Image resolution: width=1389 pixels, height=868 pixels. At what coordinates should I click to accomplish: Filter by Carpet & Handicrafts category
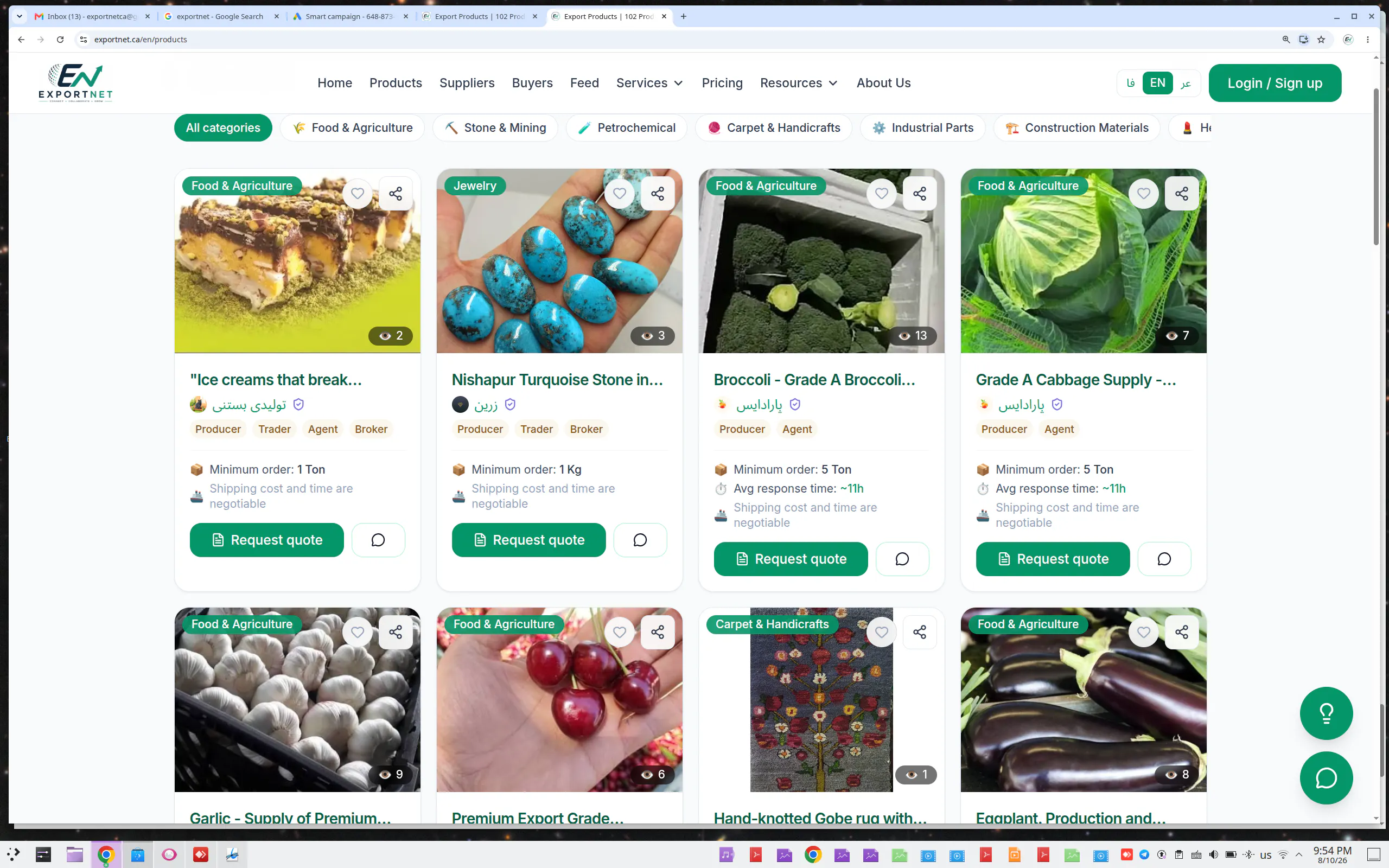click(773, 127)
